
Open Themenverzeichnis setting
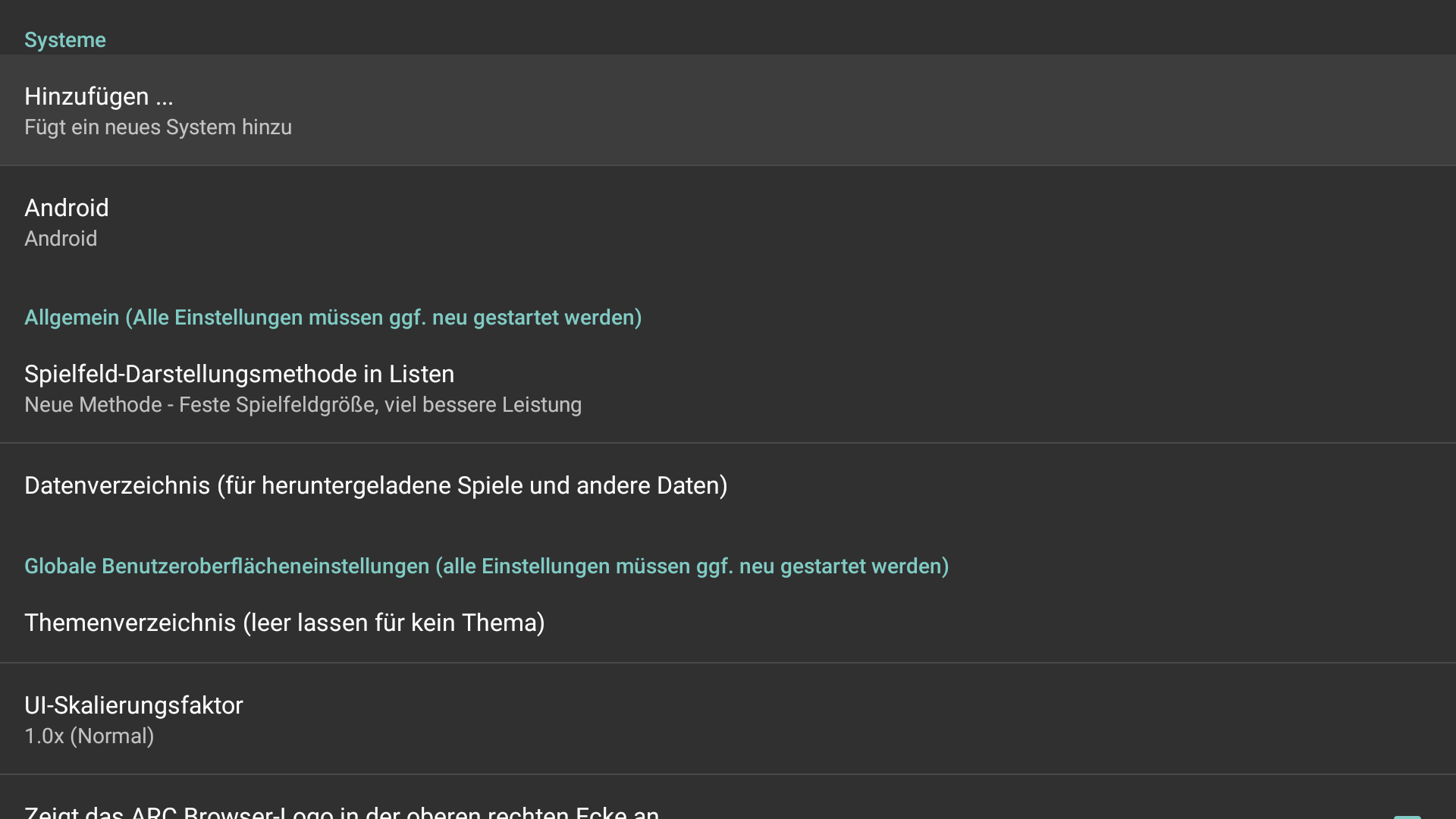(728, 622)
